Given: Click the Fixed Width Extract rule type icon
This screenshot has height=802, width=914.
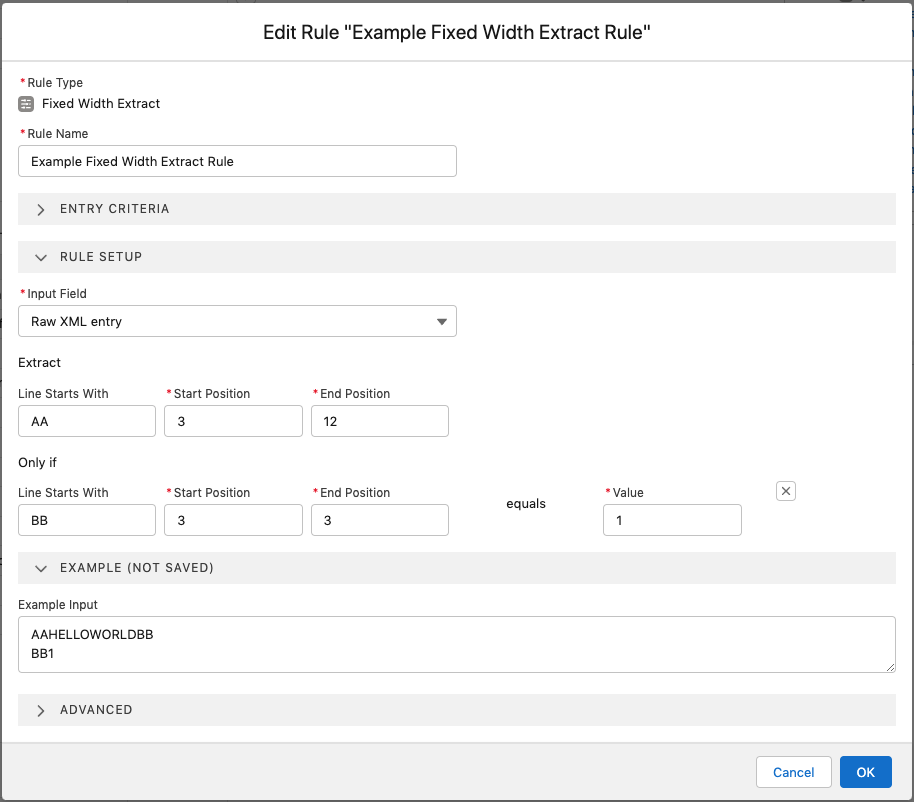Looking at the screenshot, I should (x=25, y=103).
